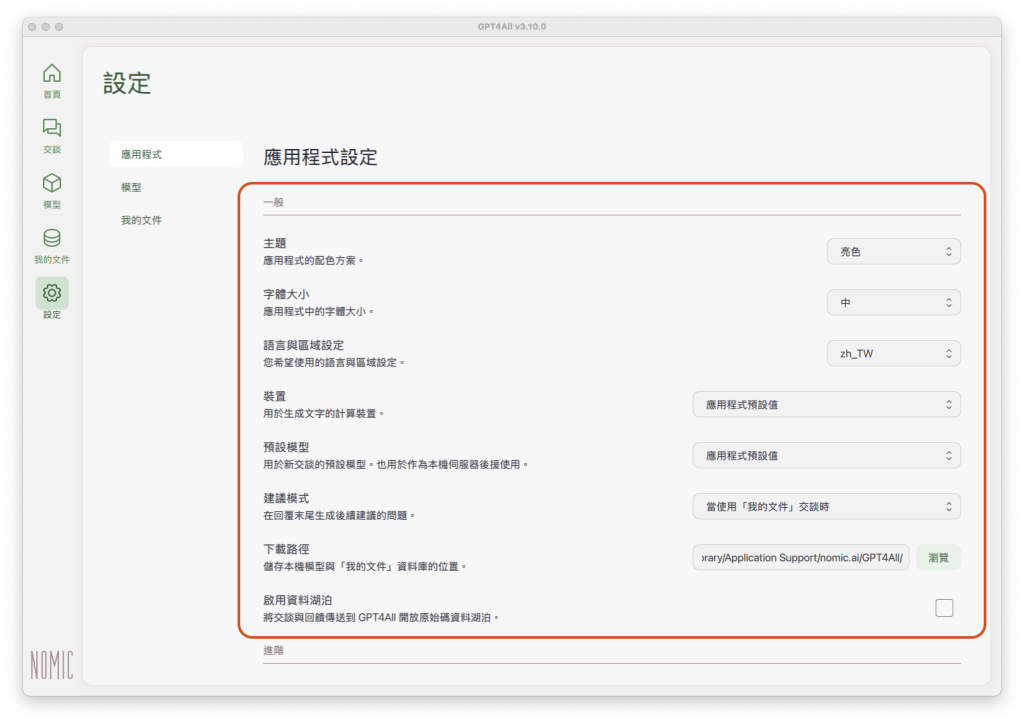Viewport: 1024px width, 724px height.
Task: Expand the 裝置 device dropdown
Action: [x=826, y=405]
